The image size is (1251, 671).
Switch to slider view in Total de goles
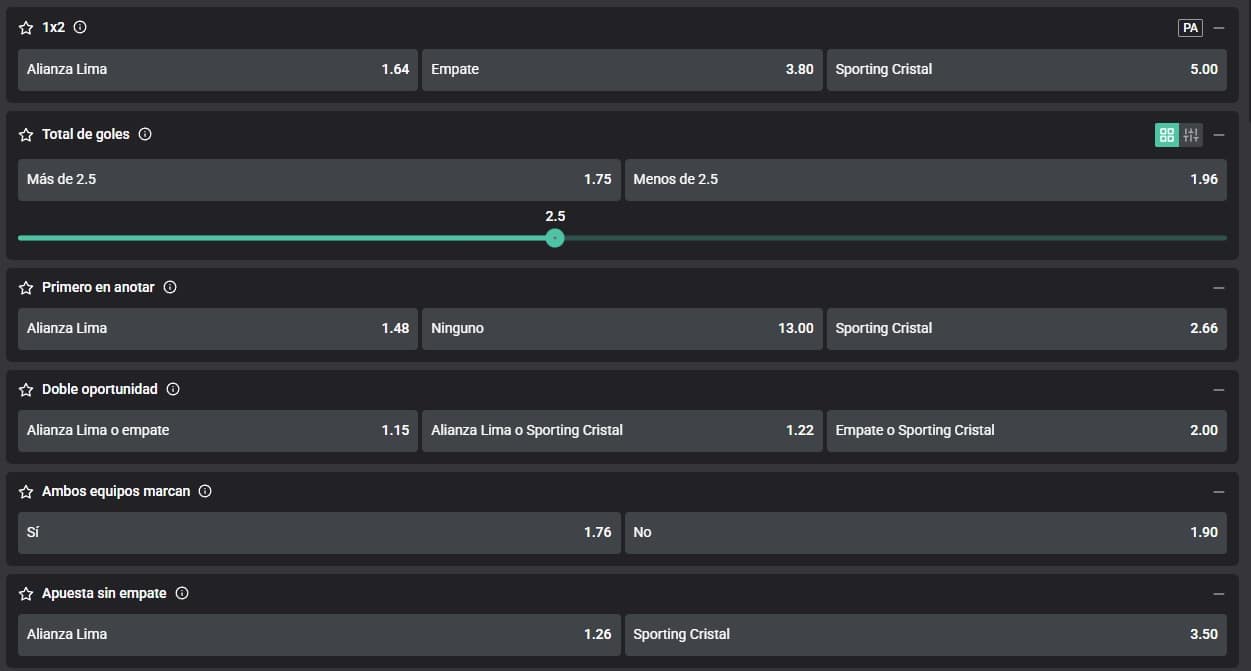pyautogui.click(x=1191, y=135)
